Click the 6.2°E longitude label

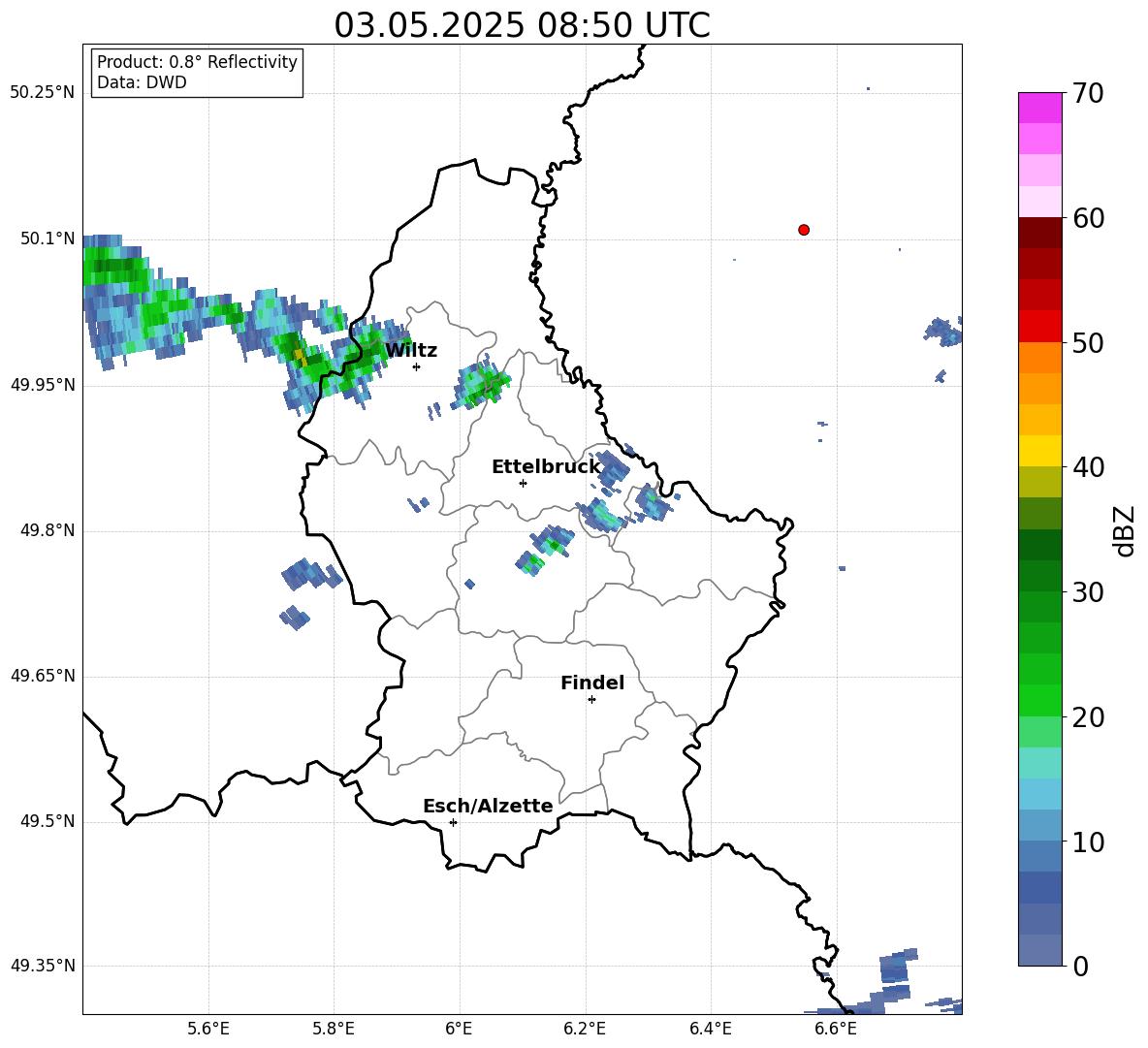(585, 1029)
